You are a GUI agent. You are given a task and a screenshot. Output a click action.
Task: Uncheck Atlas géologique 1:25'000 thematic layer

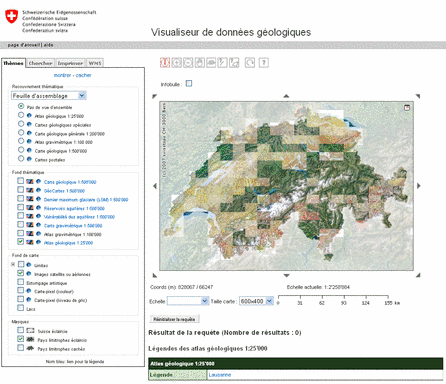pos(21,241)
